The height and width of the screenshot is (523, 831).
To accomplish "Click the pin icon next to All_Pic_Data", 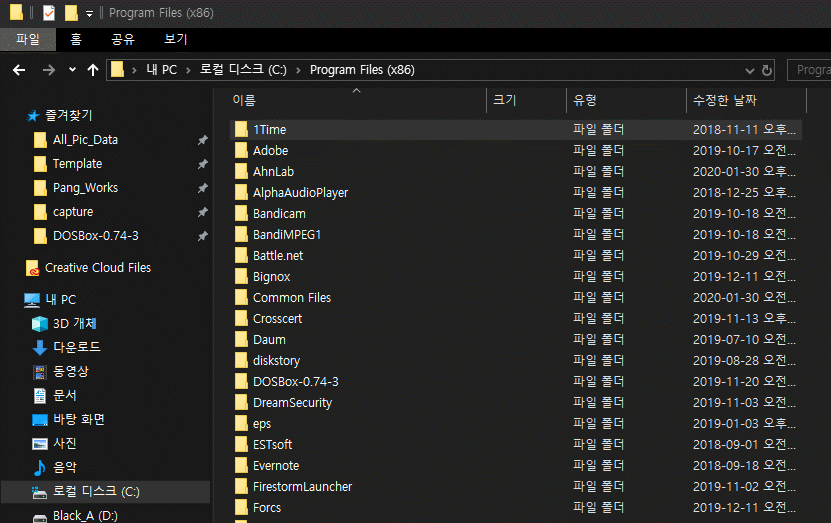I will tap(202, 140).
